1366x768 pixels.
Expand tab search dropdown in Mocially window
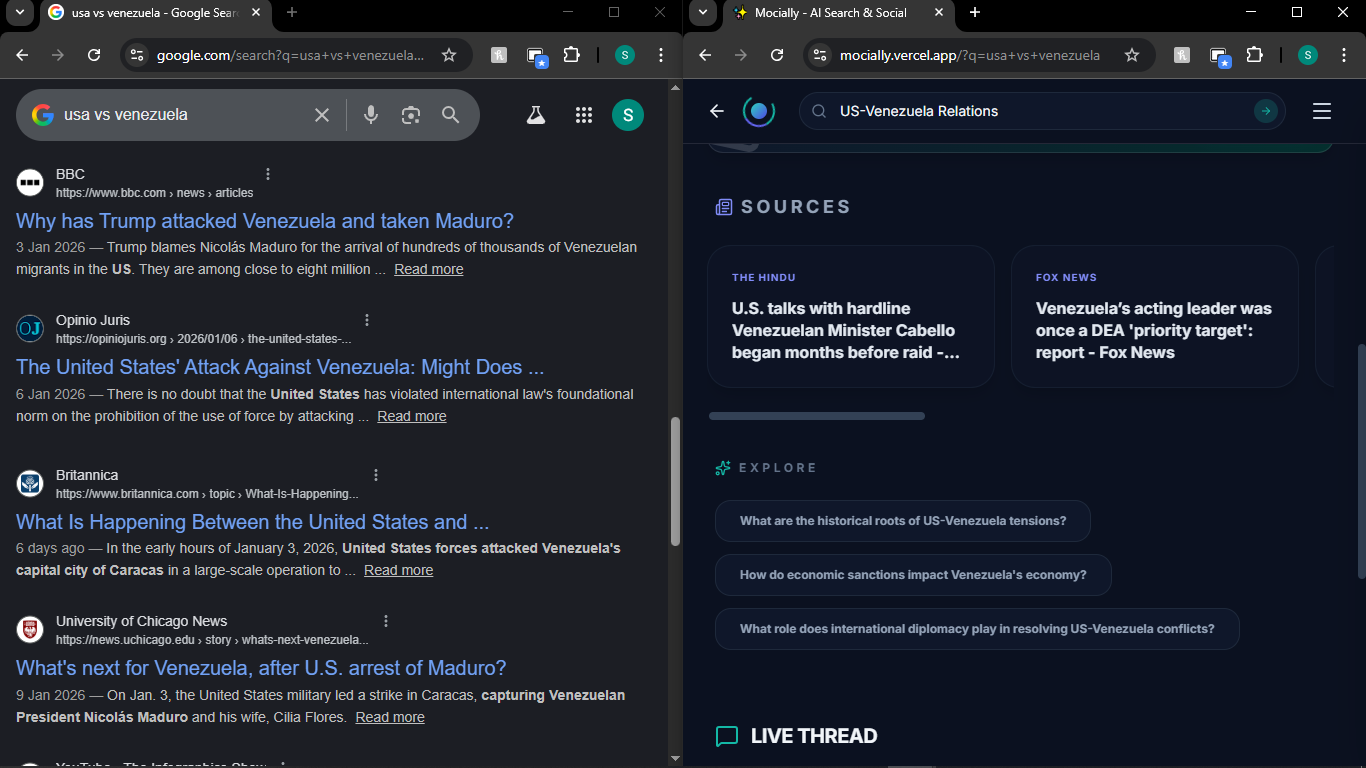pyautogui.click(x=703, y=12)
